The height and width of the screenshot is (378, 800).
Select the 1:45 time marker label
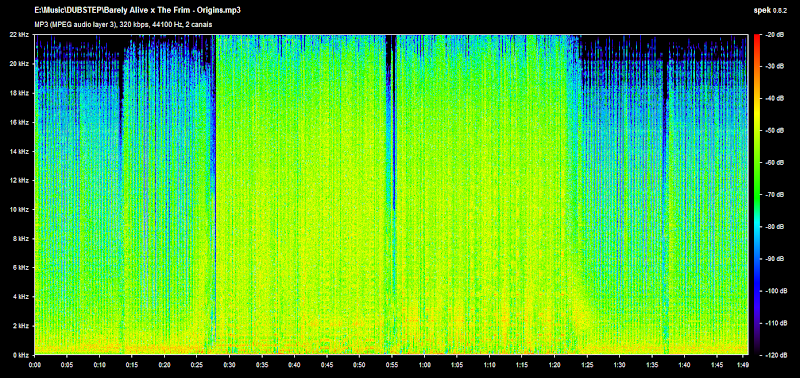click(717, 365)
